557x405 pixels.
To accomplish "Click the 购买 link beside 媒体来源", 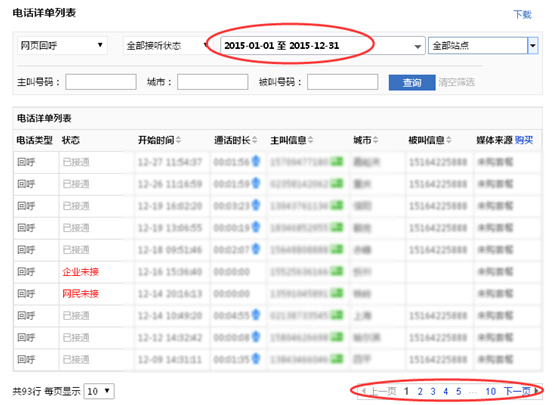I will tap(524, 140).
